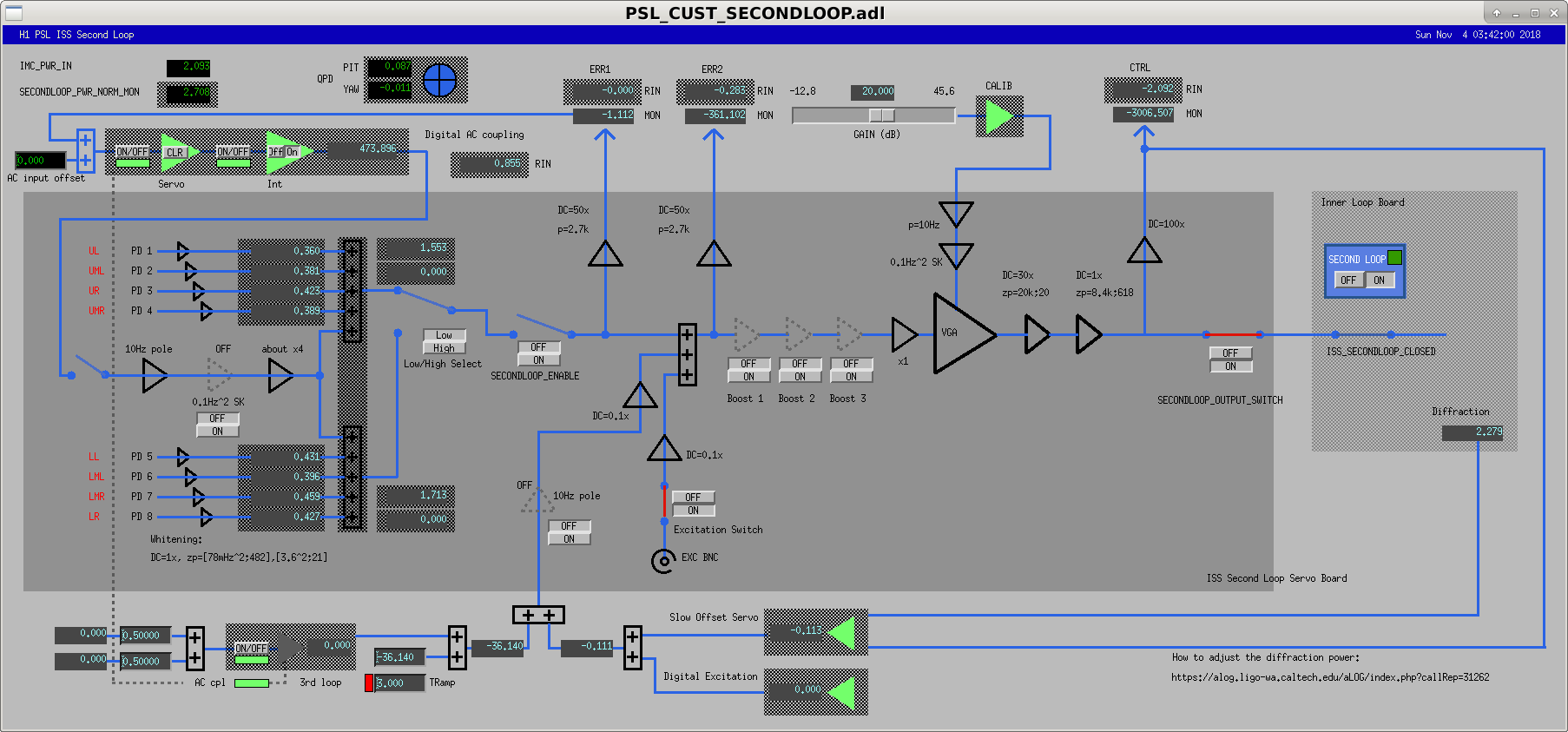Switch Boost 3 ON
Viewport: 1568px width, 732px height.
click(851, 377)
